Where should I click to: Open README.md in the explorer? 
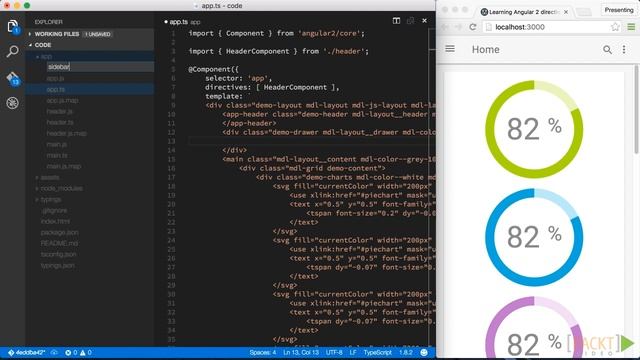click(59, 243)
